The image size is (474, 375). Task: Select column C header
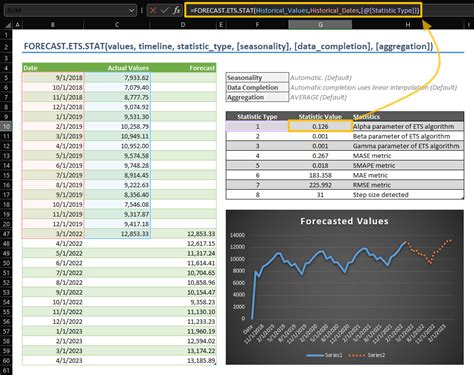click(117, 24)
